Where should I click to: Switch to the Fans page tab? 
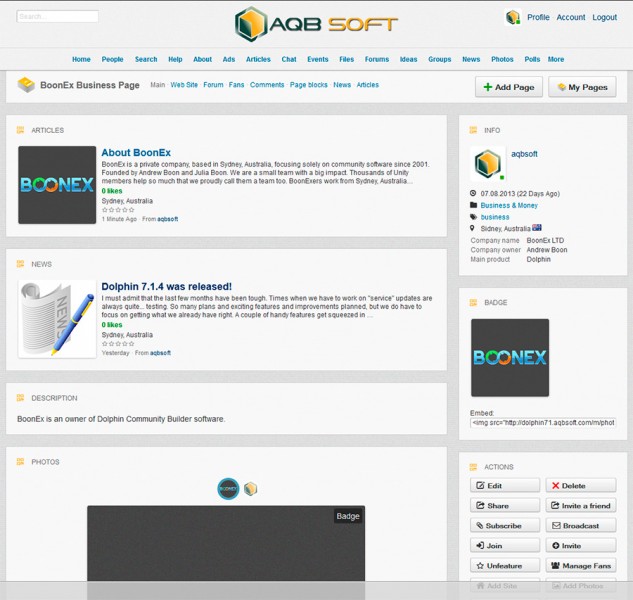pyautogui.click(x=236, y=85)
